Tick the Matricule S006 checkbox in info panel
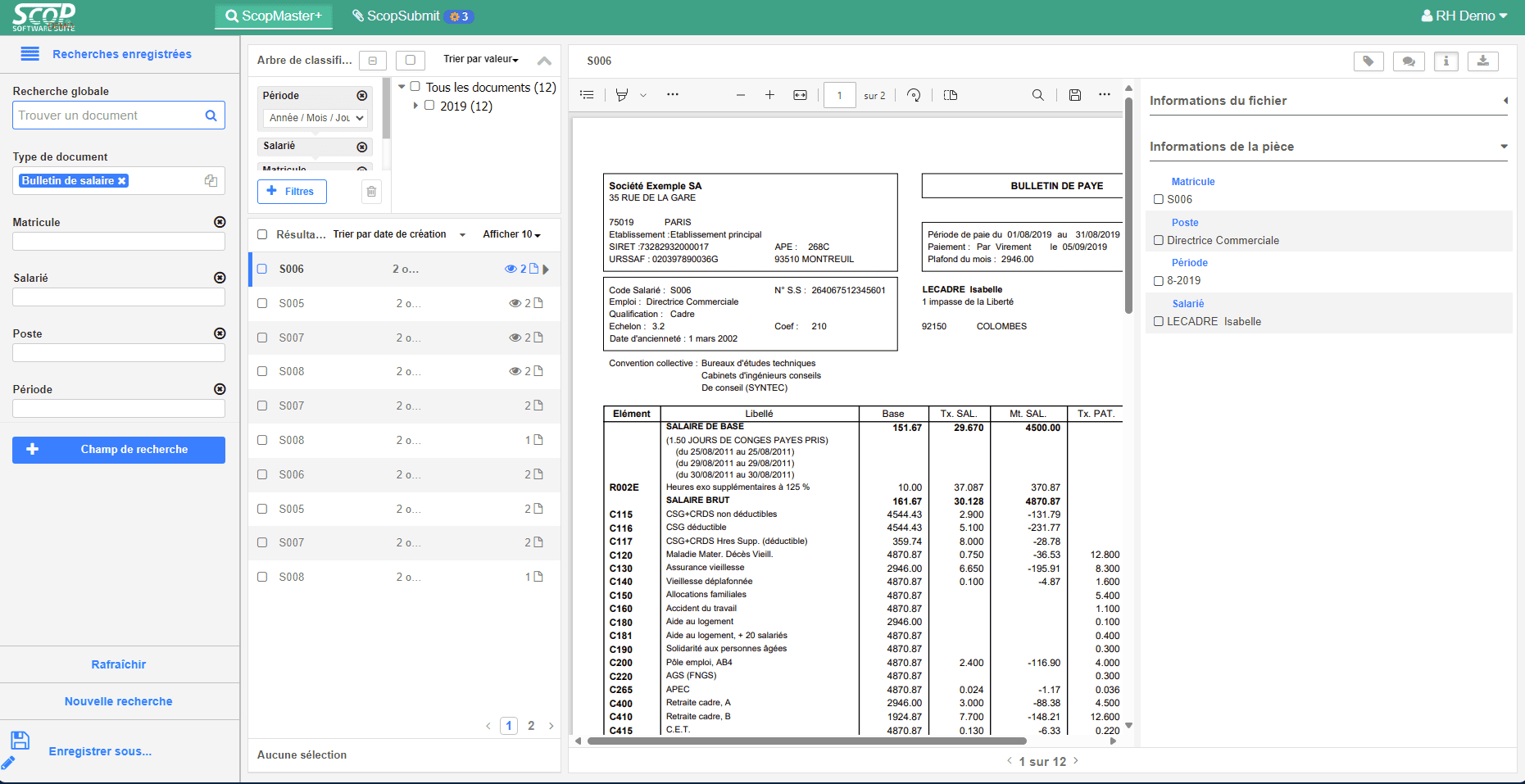The width and height of the screenshot is (1525, 784). click(1159, 199)
